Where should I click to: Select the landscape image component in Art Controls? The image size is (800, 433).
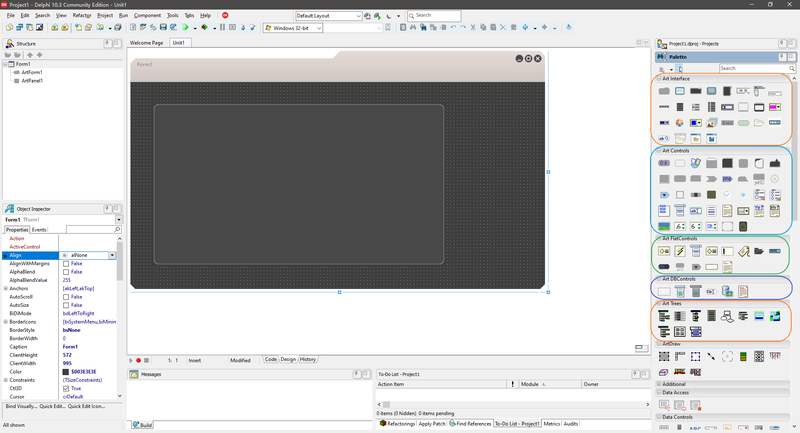click(664, 226)
